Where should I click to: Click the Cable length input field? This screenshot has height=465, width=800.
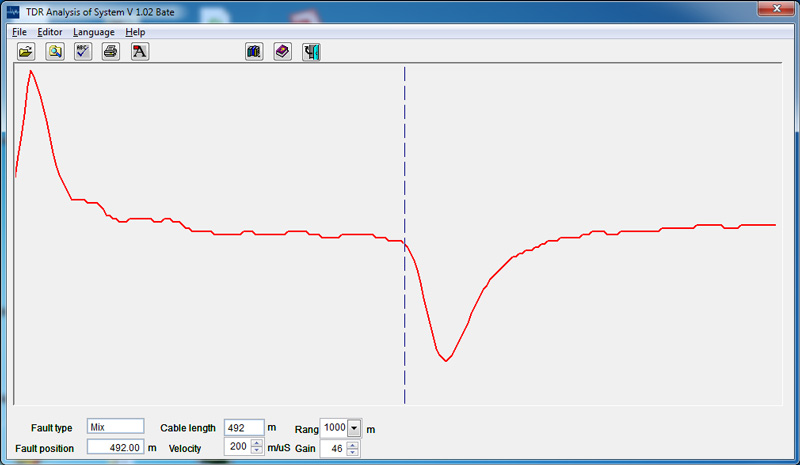pos(244,427)
